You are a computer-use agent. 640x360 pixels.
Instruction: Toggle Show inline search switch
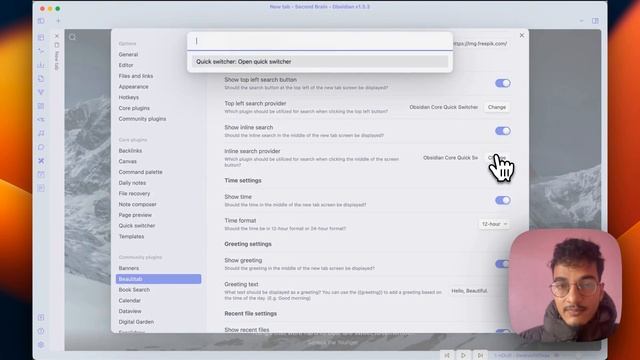[x=502, y=131]
